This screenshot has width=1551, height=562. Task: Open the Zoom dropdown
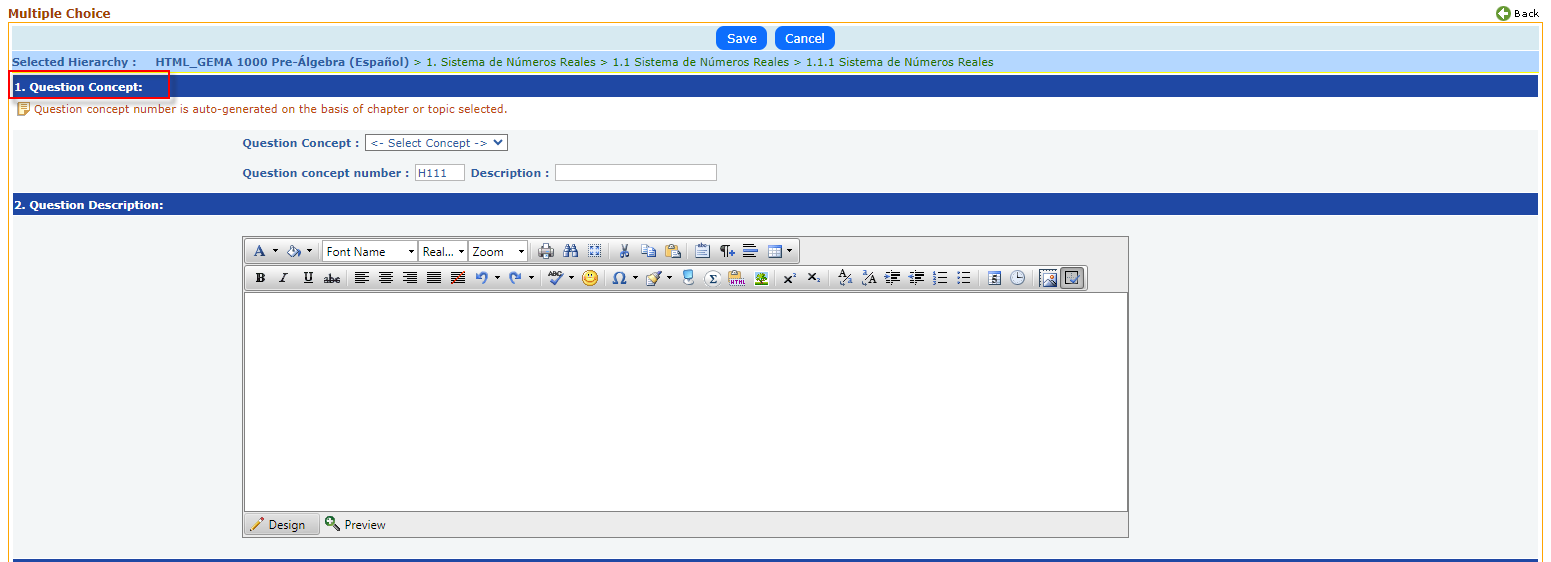[498, 252]
